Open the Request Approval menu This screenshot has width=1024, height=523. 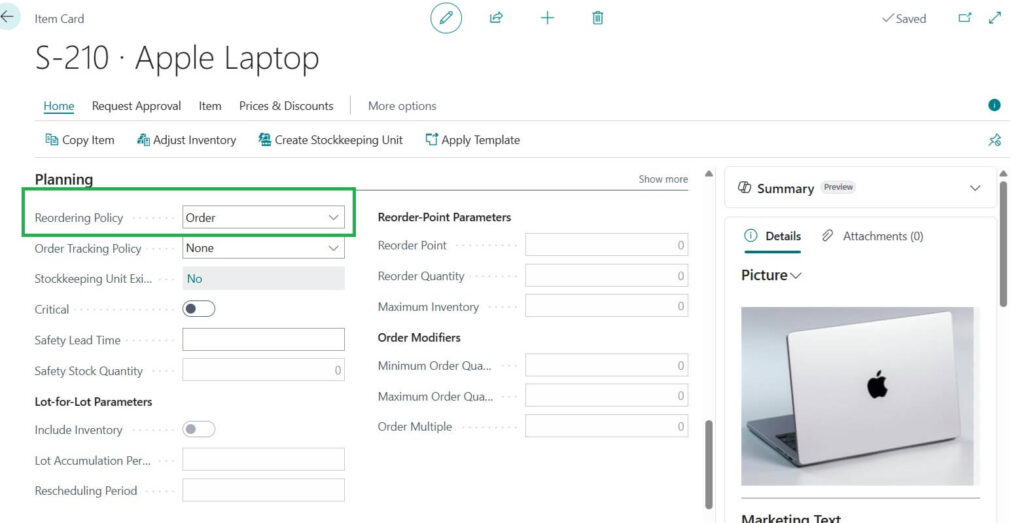pos(136,106)
